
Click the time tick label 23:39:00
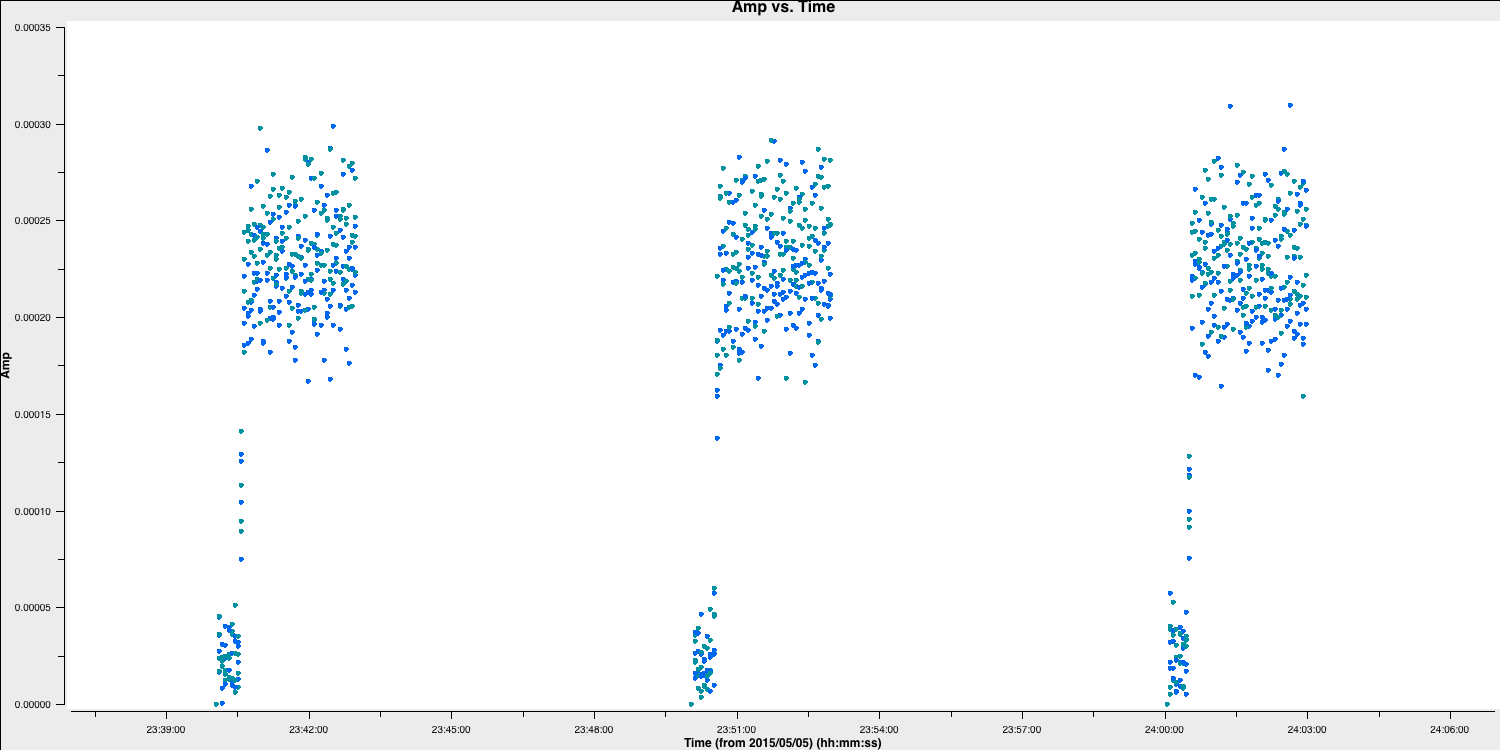tap(167, 729)
